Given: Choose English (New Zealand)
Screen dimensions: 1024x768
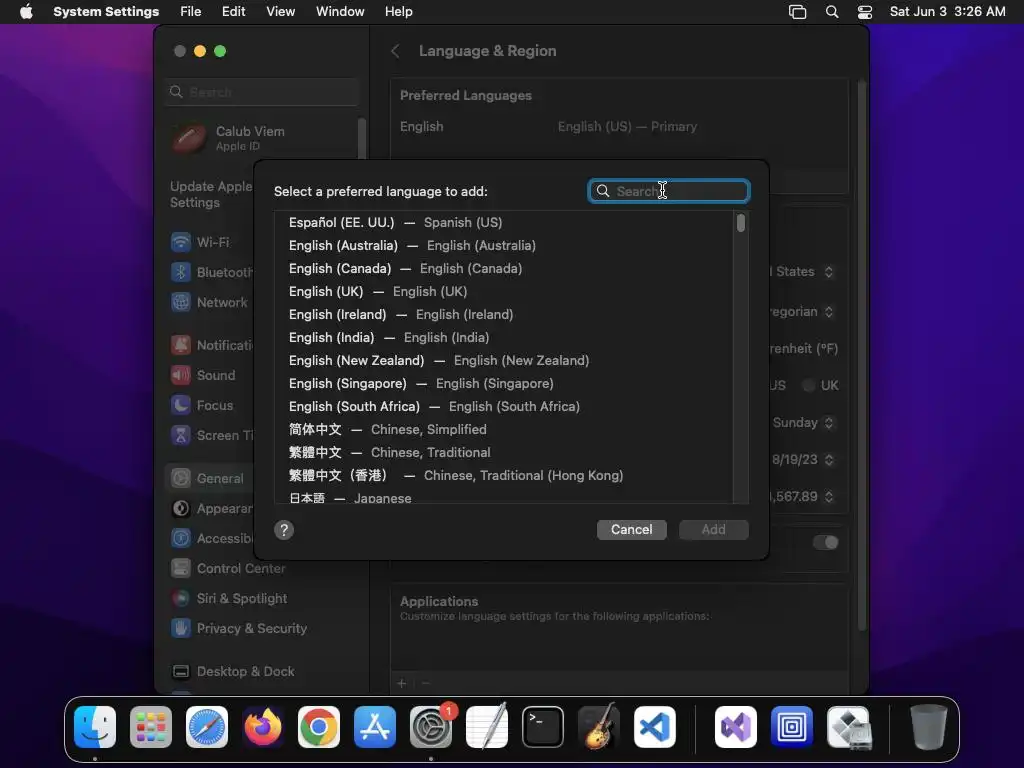Looking at the screenshot, I should (504, 360).
